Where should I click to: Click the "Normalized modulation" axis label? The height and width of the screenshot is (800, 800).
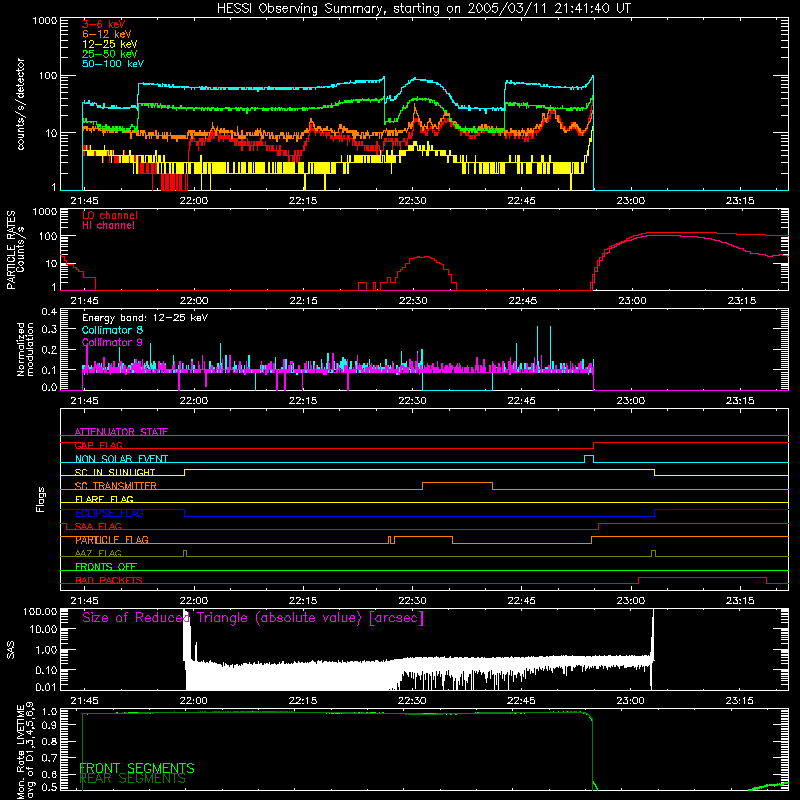(x=26, y=349)
